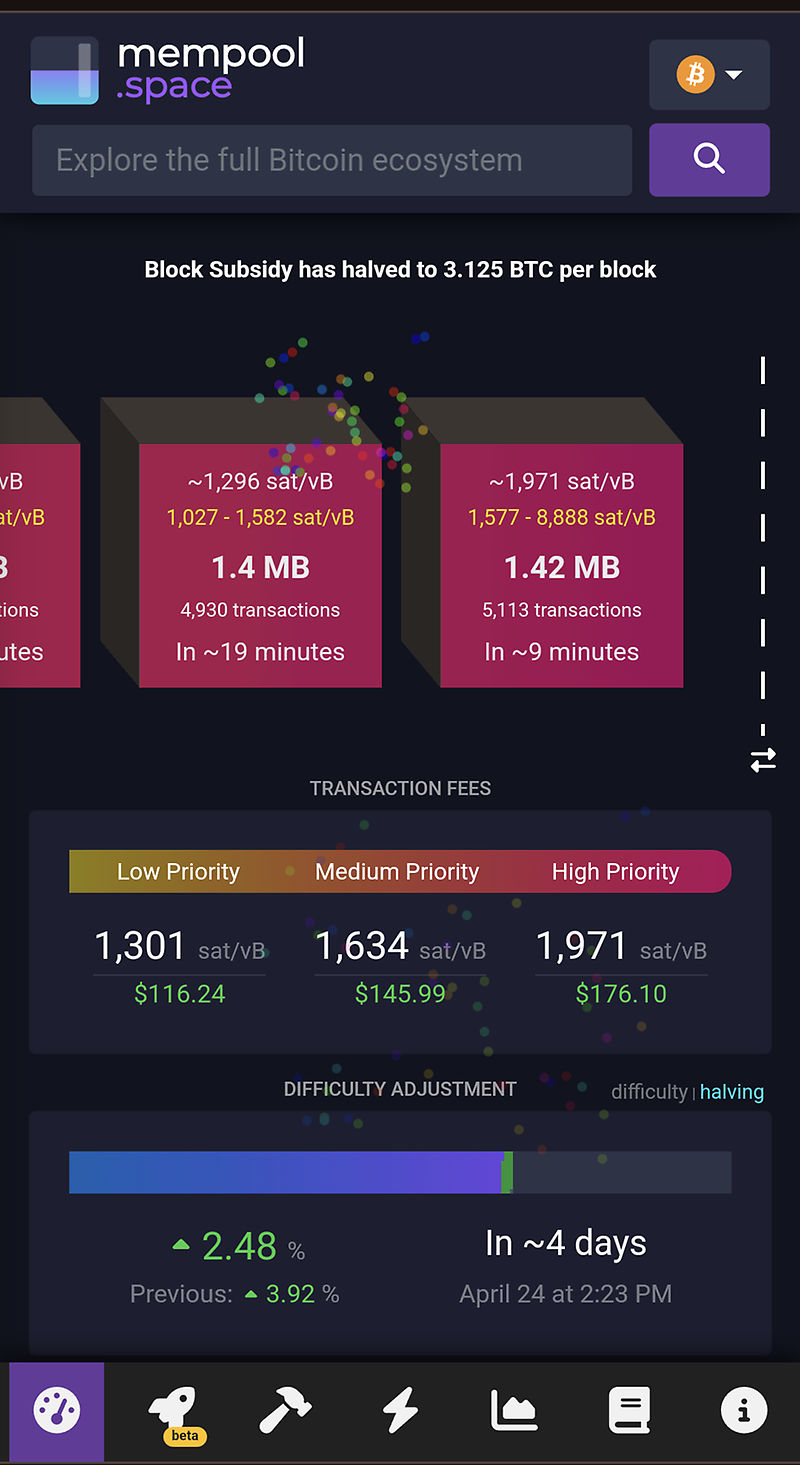Focus the Explore the full Bitcoin ecosystem field

[332, 160]
